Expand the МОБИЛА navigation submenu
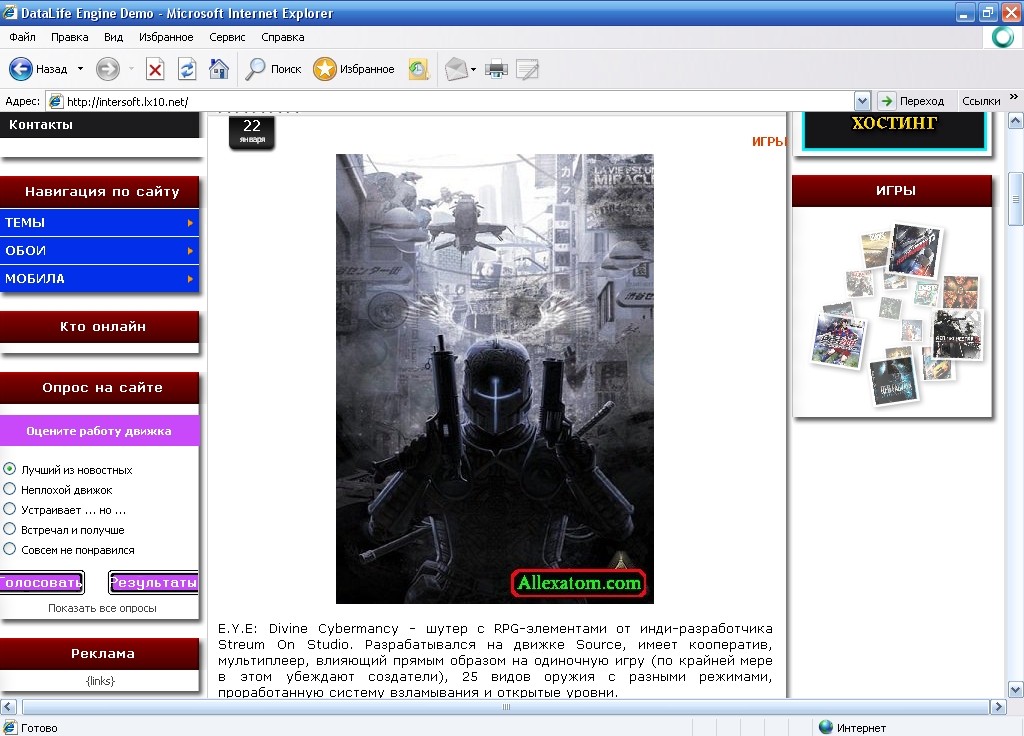The image size is (1024, 736). coord(190,279)
